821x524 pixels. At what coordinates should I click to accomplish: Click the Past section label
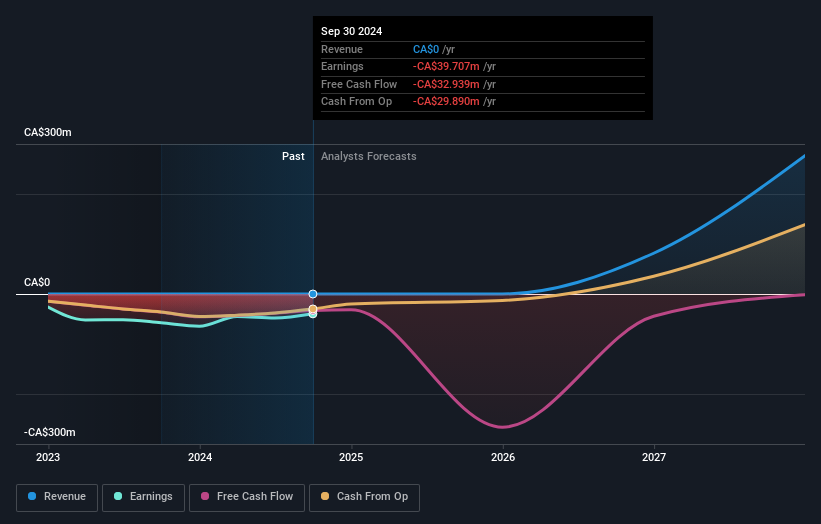(293, 157)
